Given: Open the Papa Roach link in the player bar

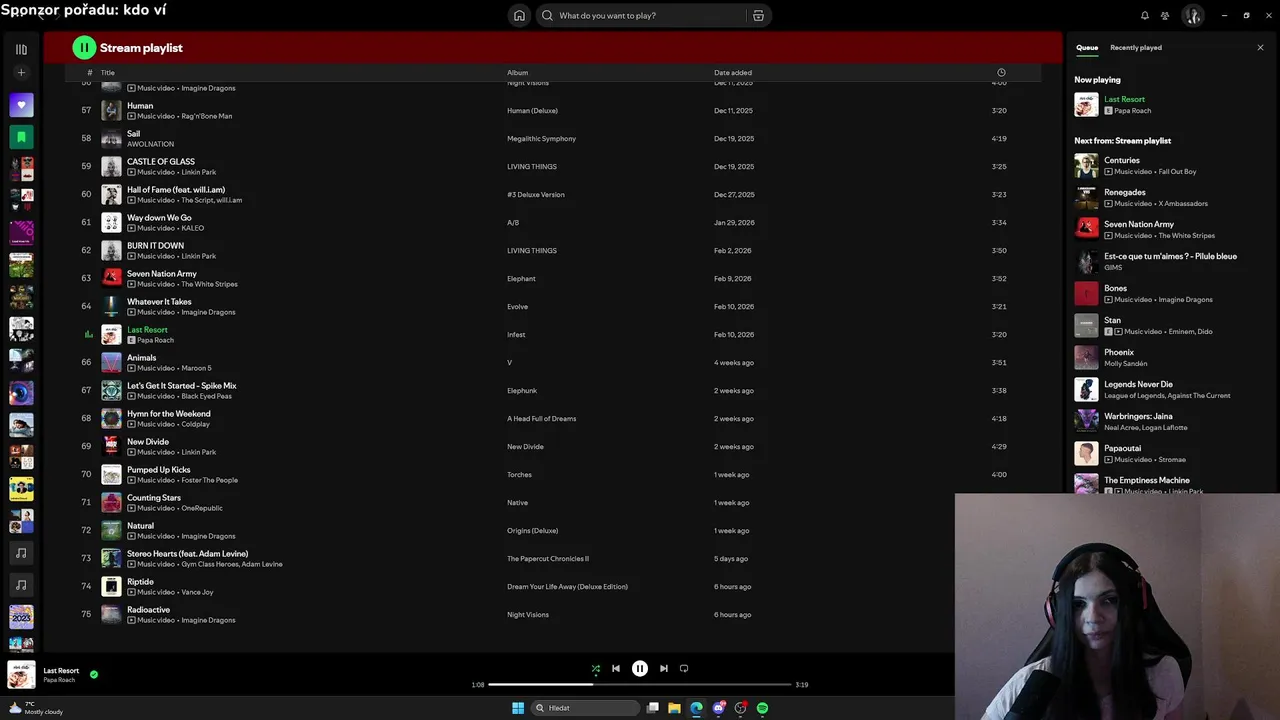Looking at the screenshot, I should click(59, 680).
